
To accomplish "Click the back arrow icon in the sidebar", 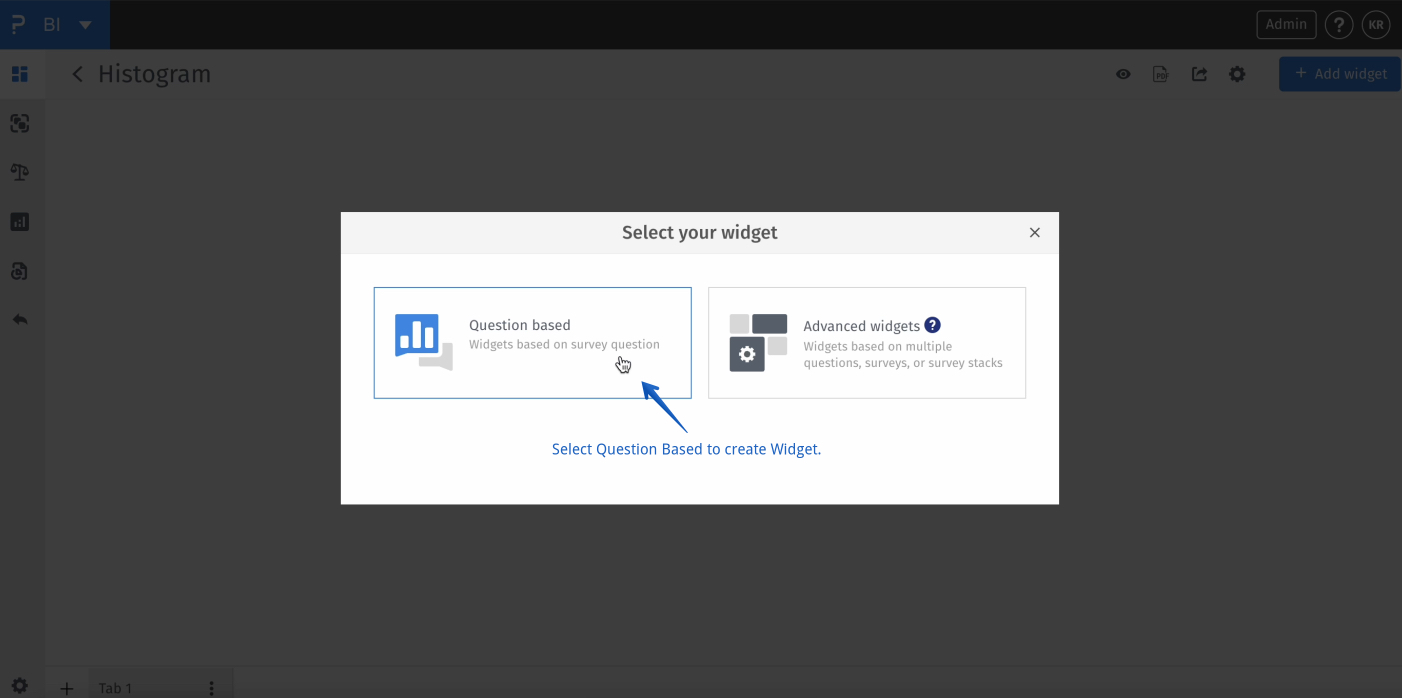I will [20, 319].
